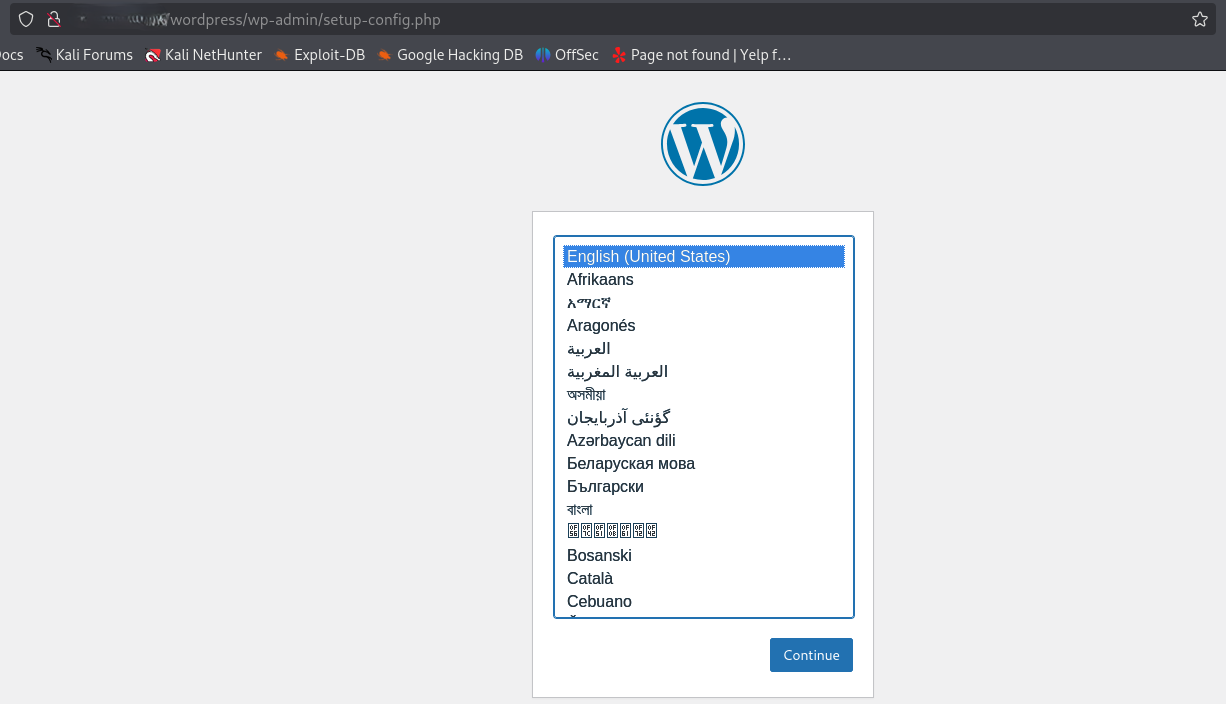Click the insecure connection padlock icon
The height and width of the screenshot is (704, 1226).
[54, 19]
